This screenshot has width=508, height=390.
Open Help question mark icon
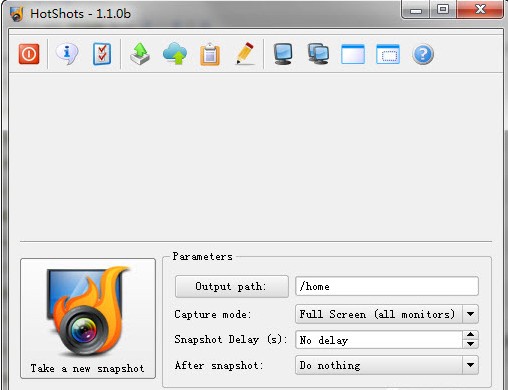[x=423, y=54]
